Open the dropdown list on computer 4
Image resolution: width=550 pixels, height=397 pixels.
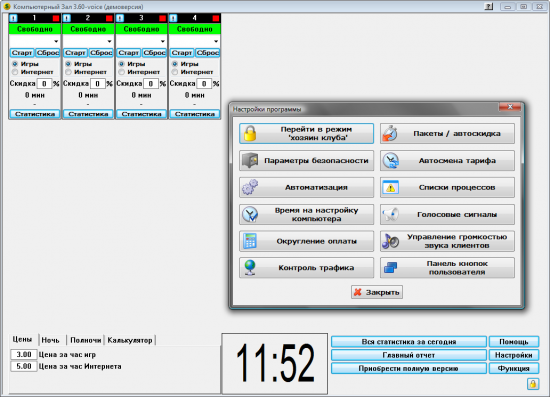tap(216, 41)
